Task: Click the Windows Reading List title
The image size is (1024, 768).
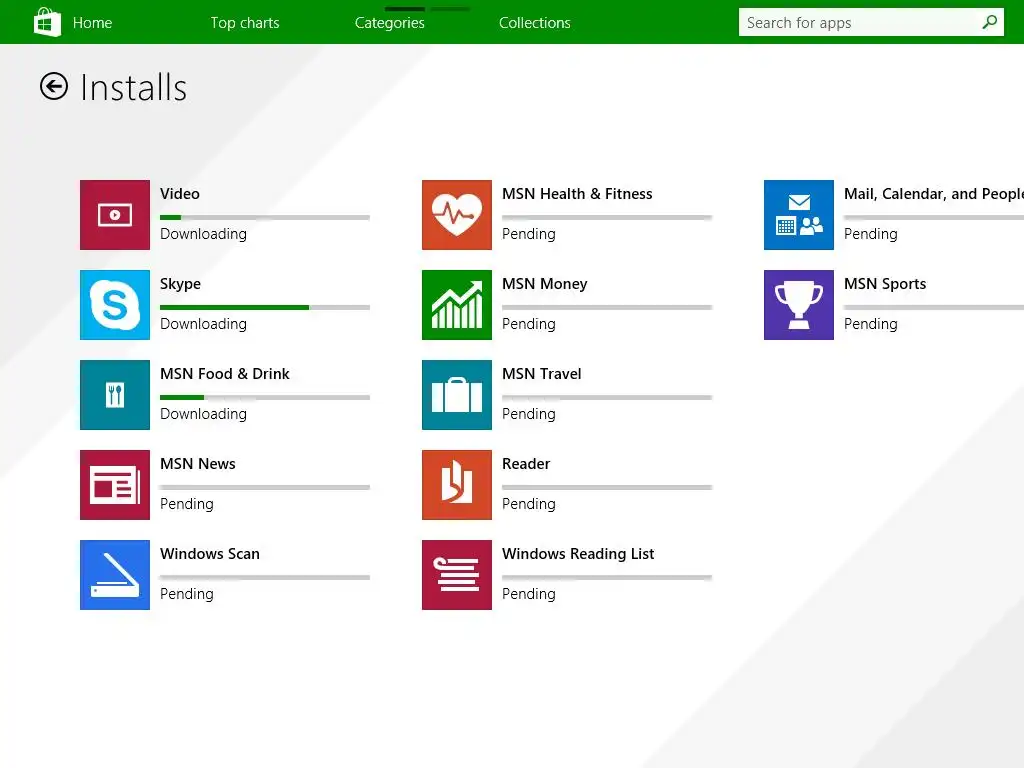Action: (578, 554)
